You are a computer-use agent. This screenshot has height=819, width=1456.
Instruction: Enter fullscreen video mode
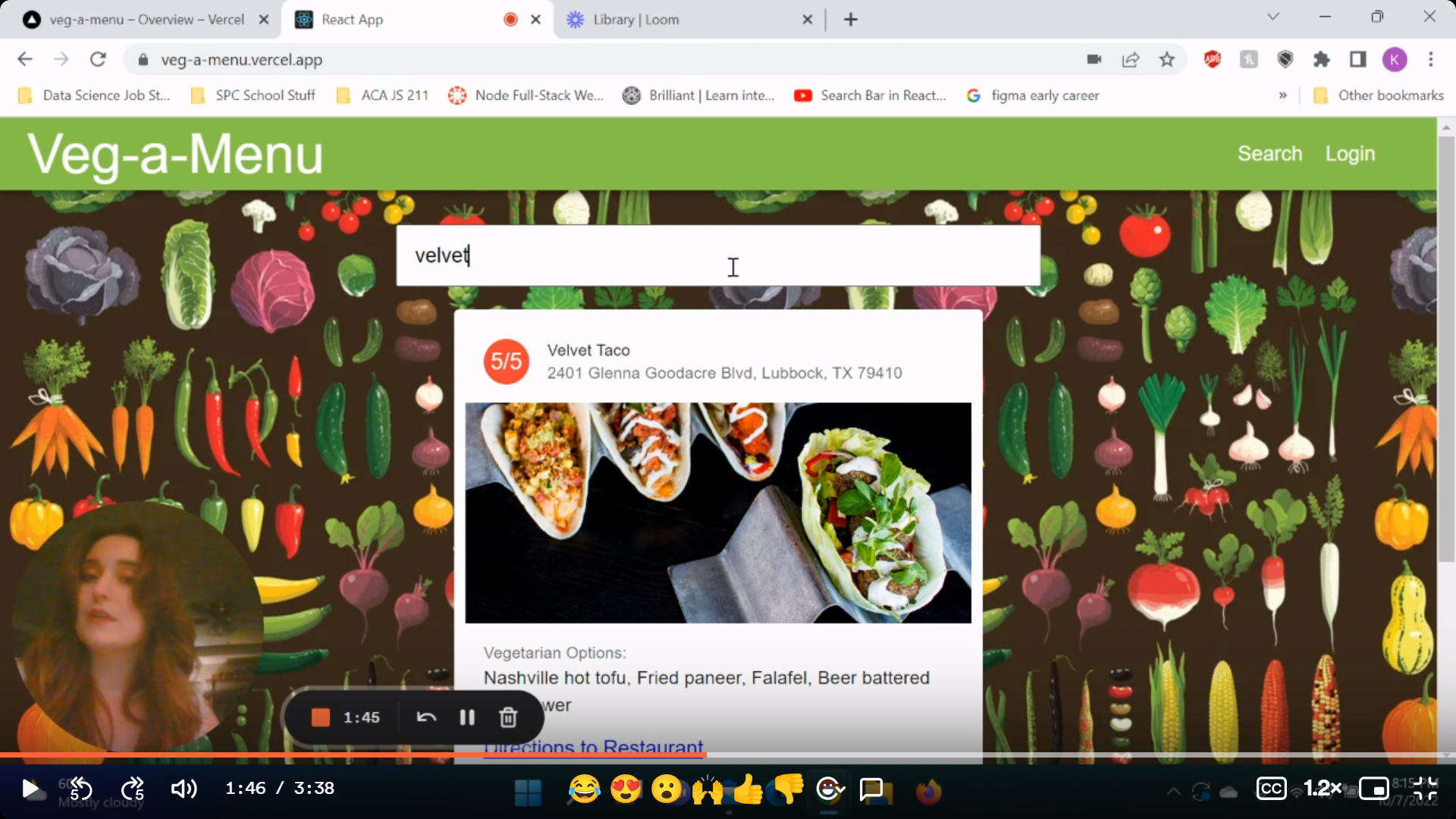[1426, 789]
